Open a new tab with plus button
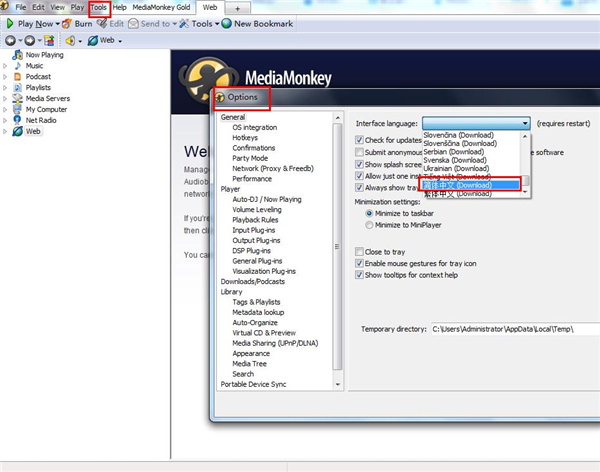Image resolution: width=600 pixels, height=472 pixels. (x=238, y=8)
